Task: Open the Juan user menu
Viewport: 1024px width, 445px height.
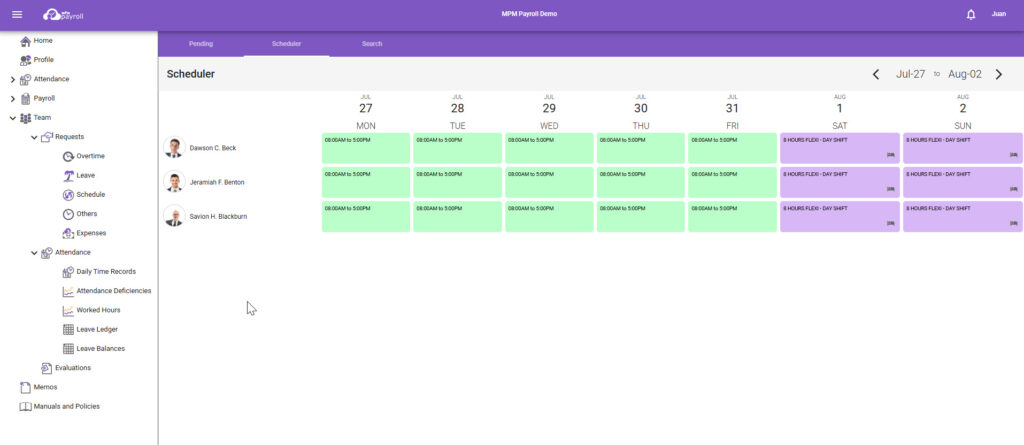Action: coord(999,14)
